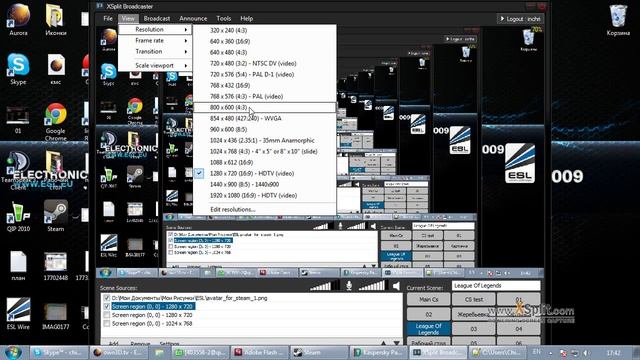The height and width of the screenshot is (360, 640).
Task: Switch to the 04 scene button
Action: tap(518, 329)
